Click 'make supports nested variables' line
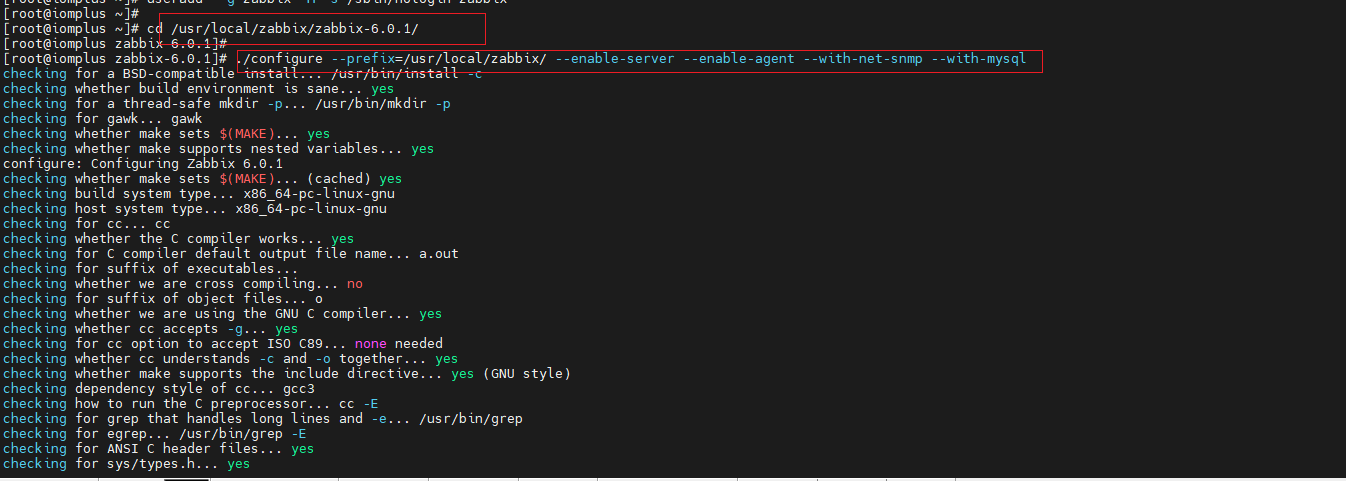Screen dimensions: 1346x481 click(x=219, y=149)
